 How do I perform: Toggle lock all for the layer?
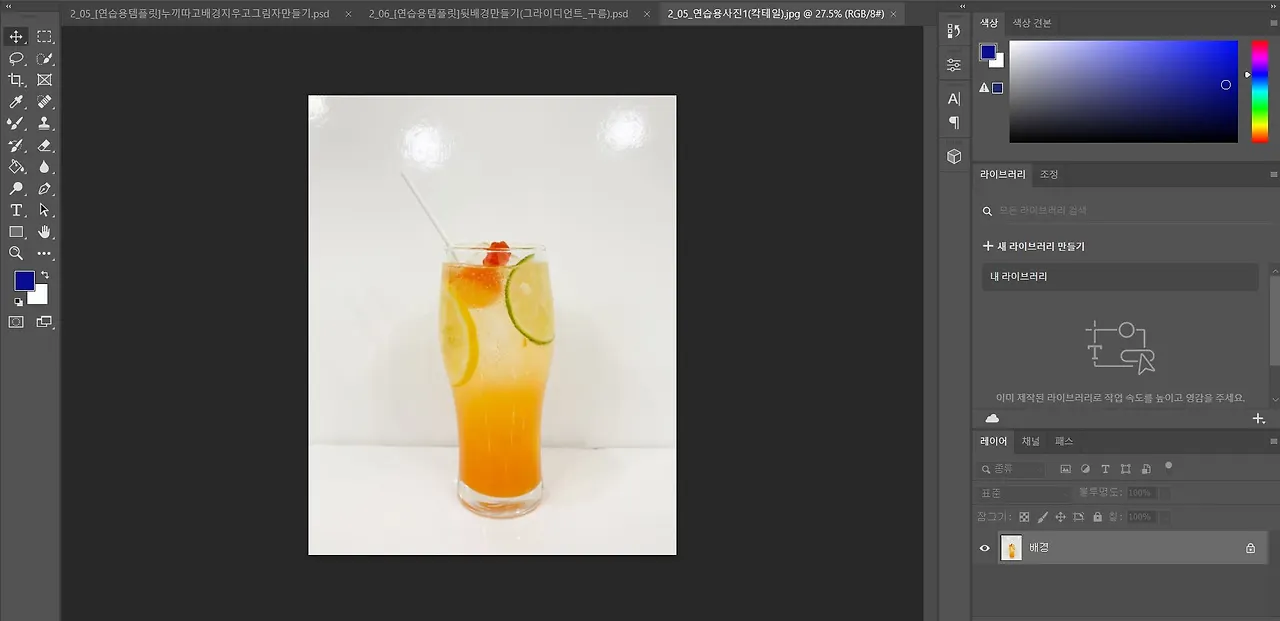click(x=1097, y=517)
